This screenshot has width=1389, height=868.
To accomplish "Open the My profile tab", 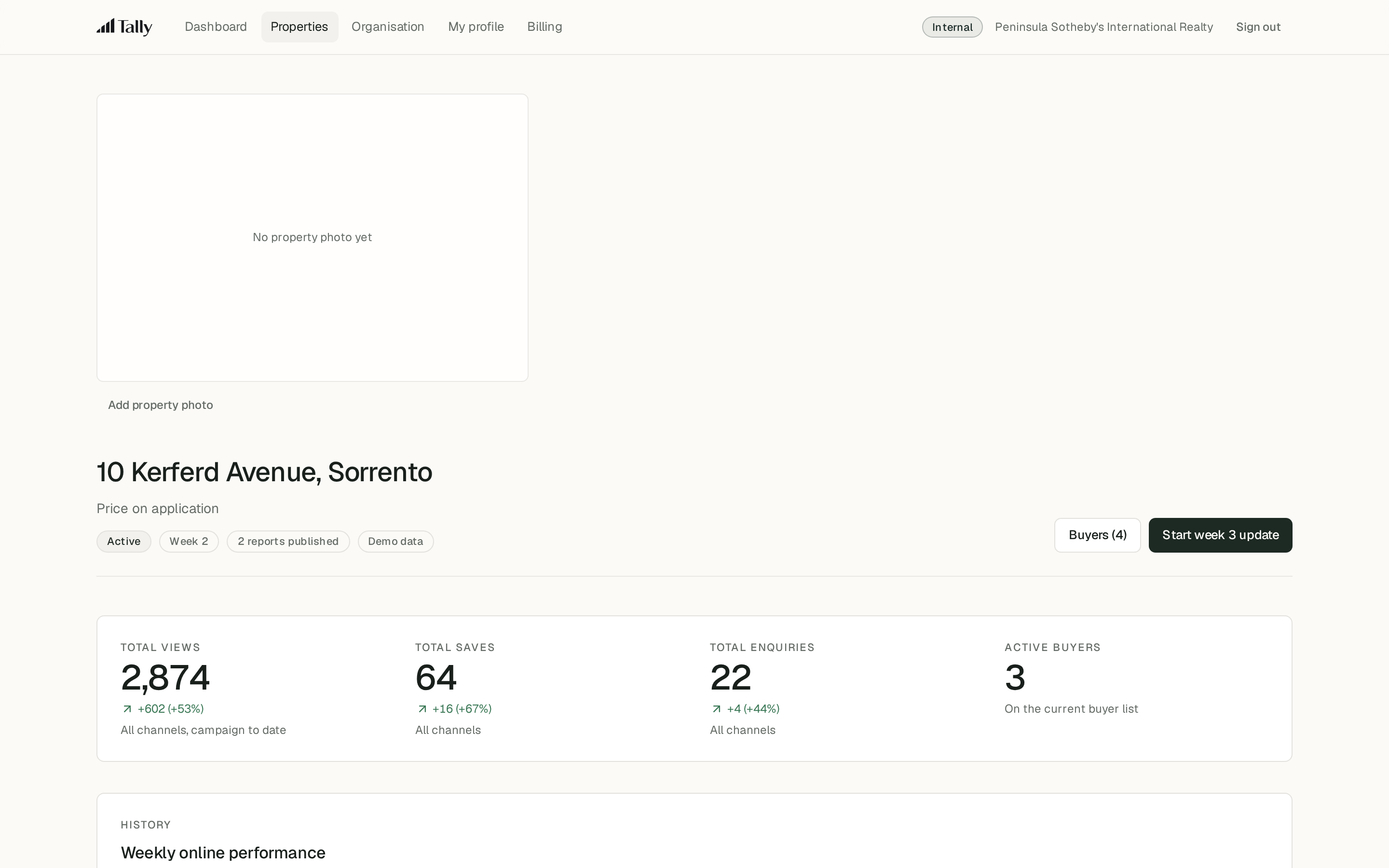I will [x=476, y=27].
